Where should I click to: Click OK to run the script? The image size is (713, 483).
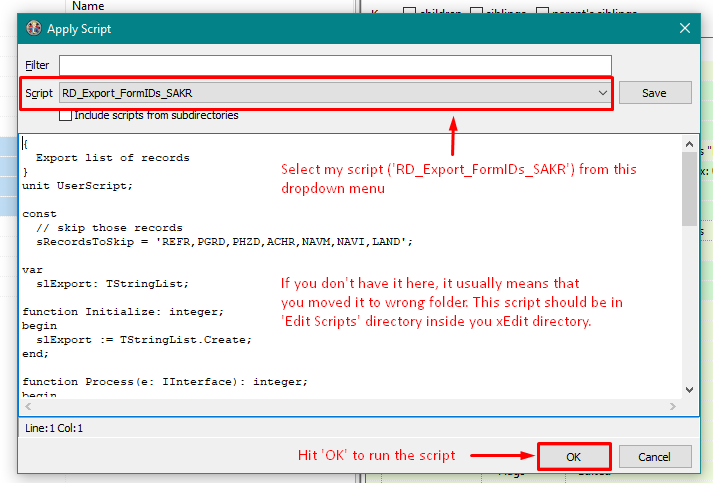[574, 457]
